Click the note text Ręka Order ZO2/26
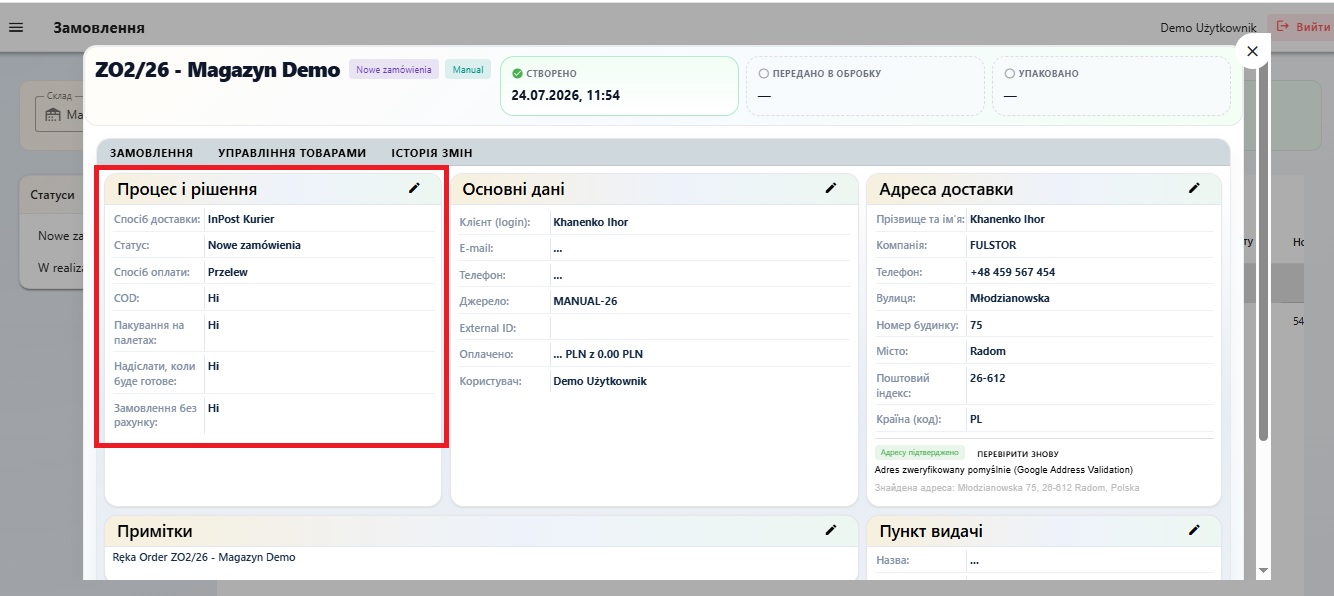 (206, 557)
